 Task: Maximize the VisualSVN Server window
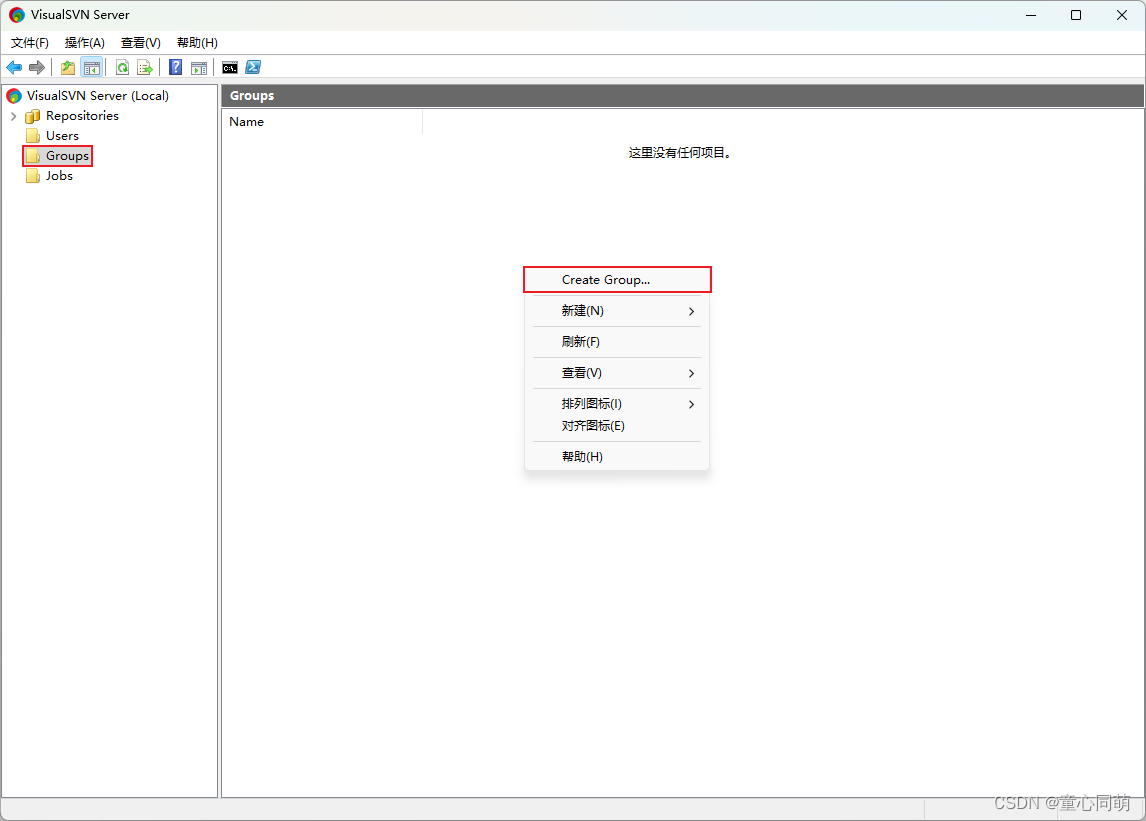pos(1076,15)
